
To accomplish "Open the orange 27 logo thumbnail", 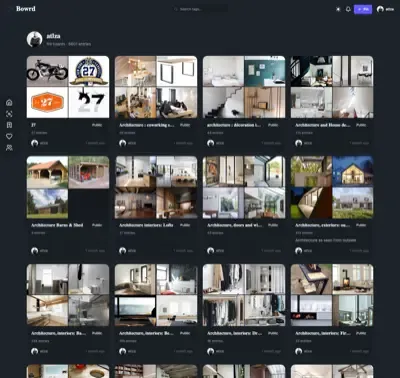I will coord(47,102).
